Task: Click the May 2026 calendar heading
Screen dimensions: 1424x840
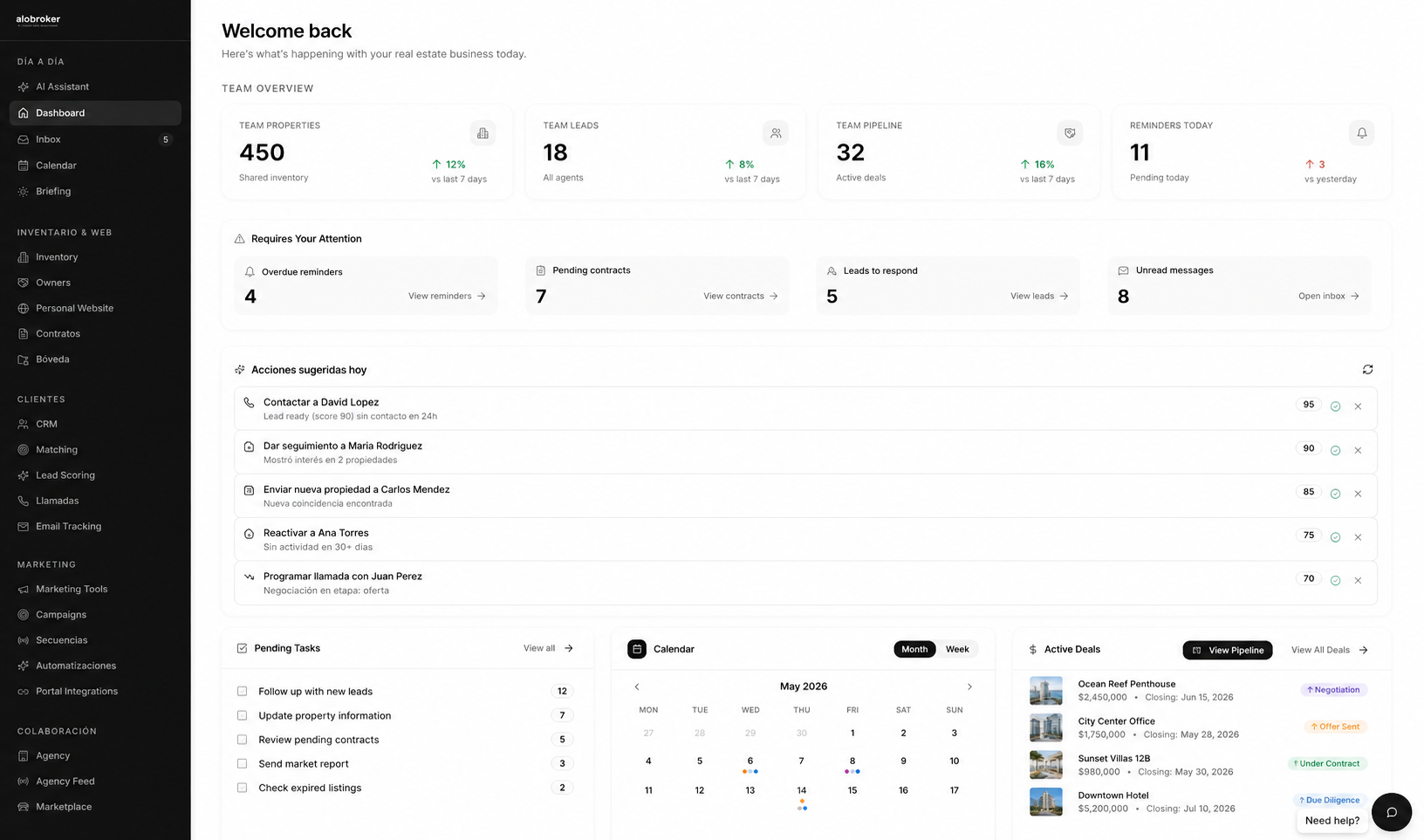Action: (x=804, y=686)
